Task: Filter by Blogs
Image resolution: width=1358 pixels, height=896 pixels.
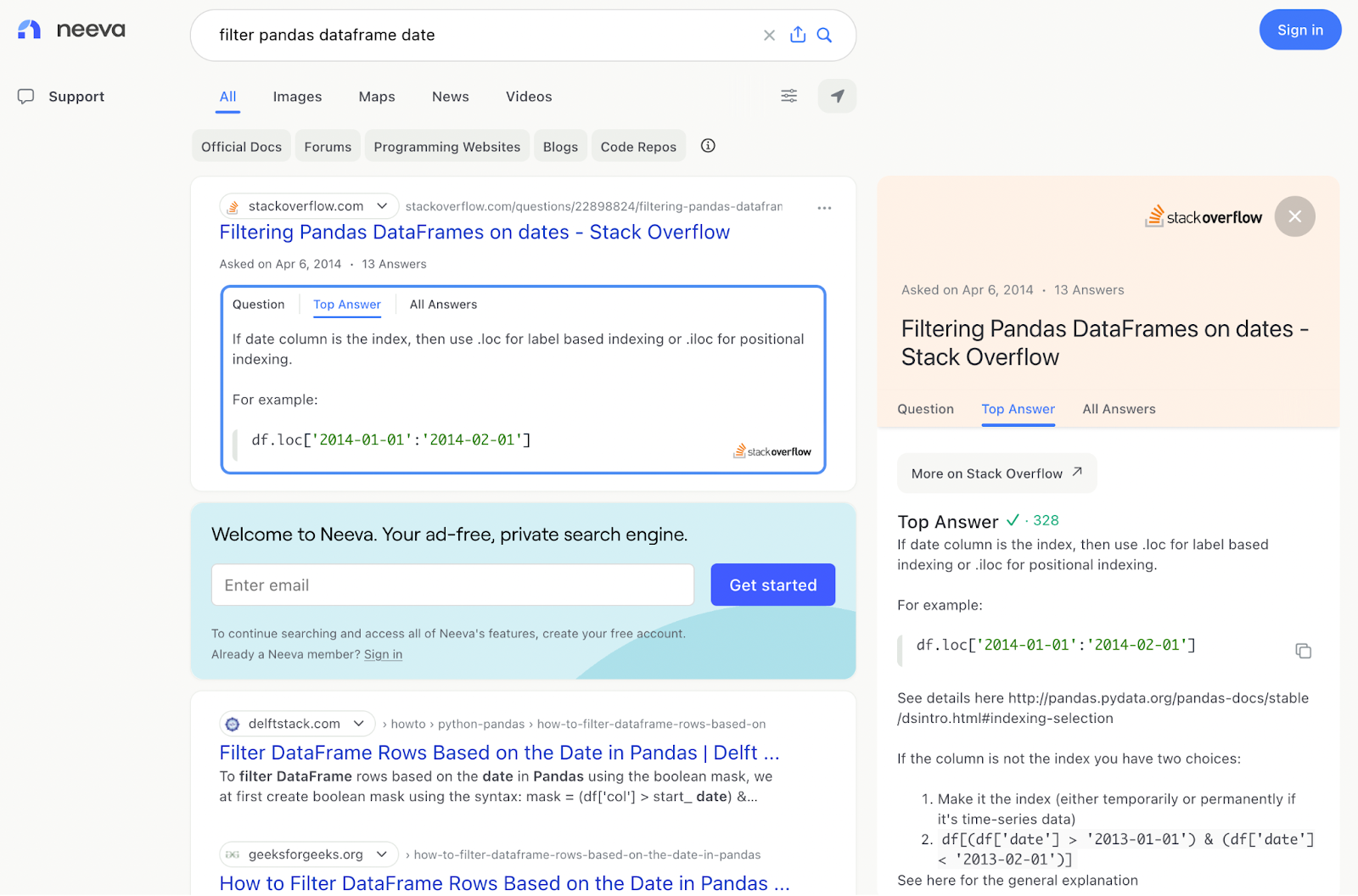Action: click(560, 147)
